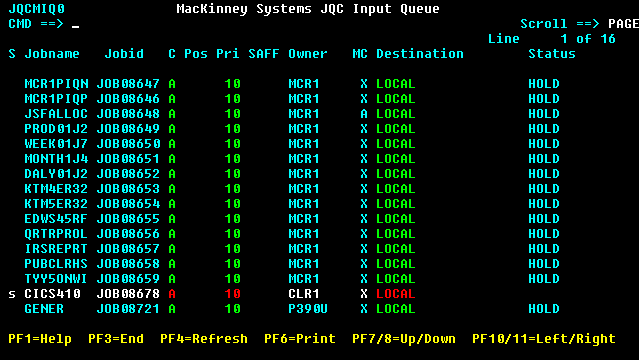Click the PF3=End key label
The image size is (639, 360).
[116, 339]
